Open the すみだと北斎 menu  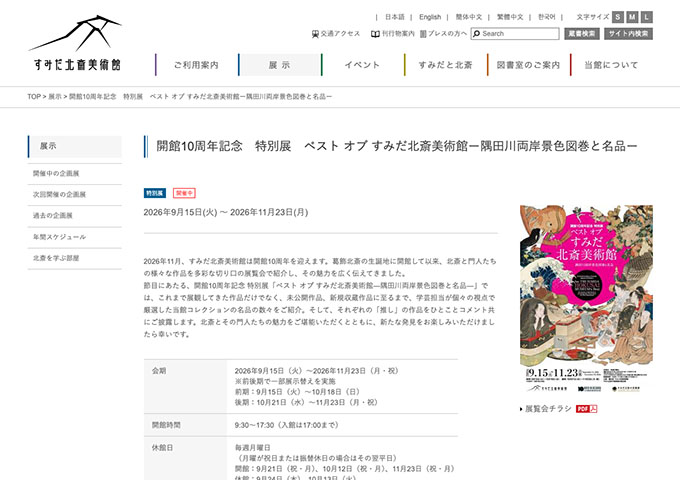445,65
